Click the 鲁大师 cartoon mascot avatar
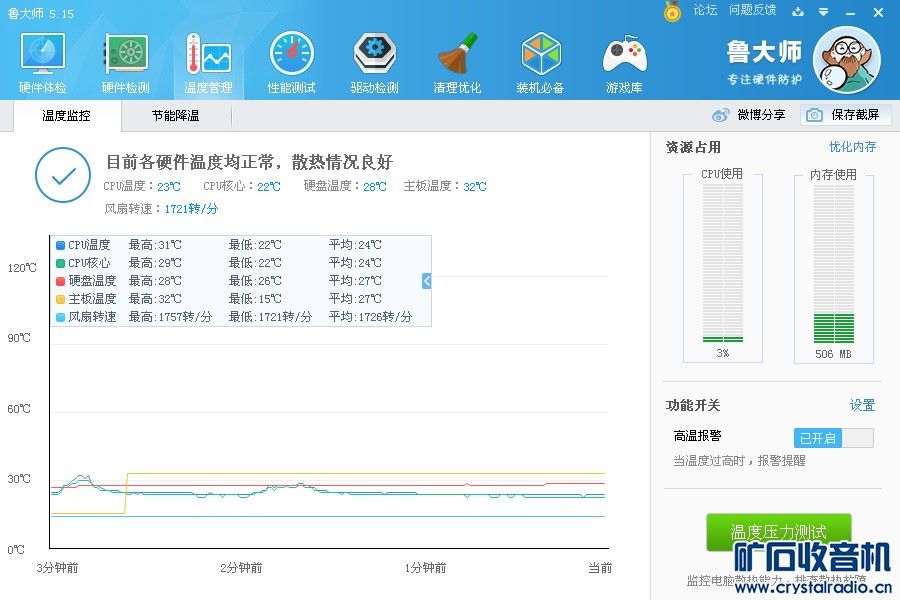The image size is (900, 600). 847,59
